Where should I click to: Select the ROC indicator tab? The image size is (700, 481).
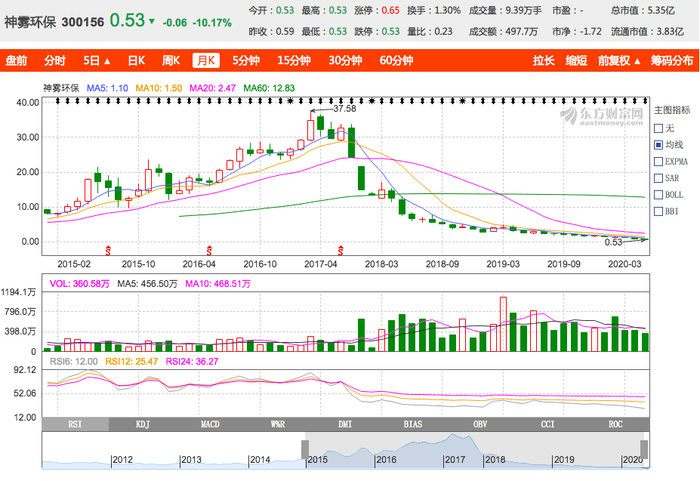click(x=615, y=424)
